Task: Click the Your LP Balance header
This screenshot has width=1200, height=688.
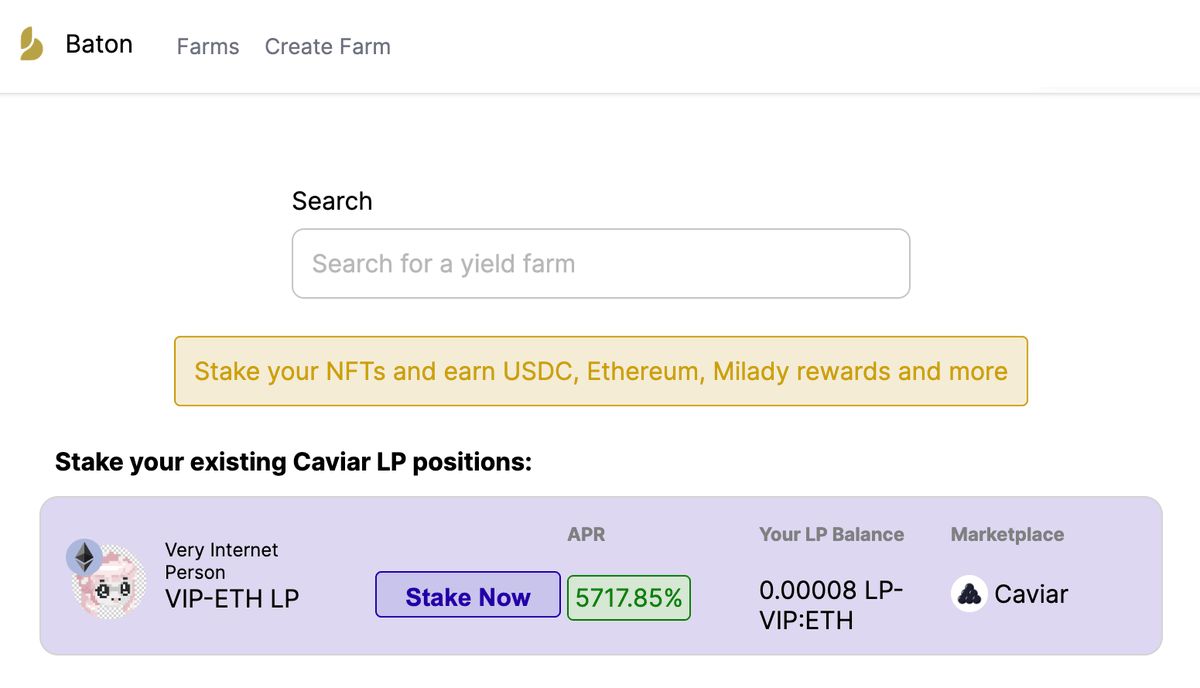Action: (831, 534)
